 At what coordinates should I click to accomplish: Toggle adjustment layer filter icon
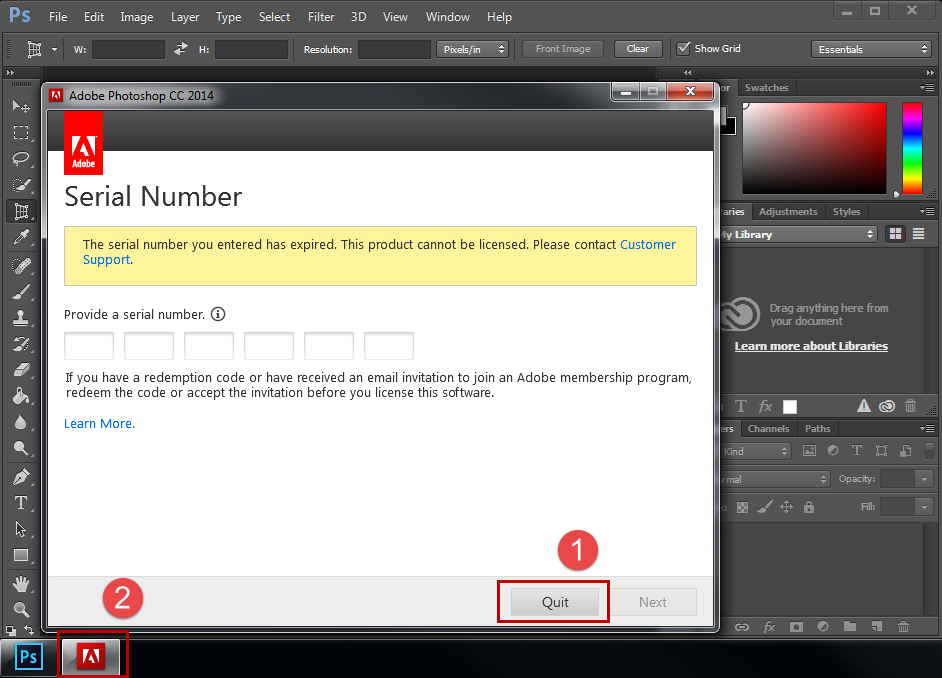click(x=833, y=450)
